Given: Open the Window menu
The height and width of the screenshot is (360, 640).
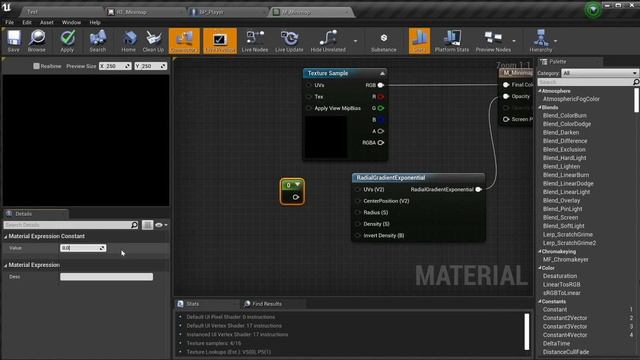Looking at the screenshot, I should pyautogui.click(x=71, y=22).
